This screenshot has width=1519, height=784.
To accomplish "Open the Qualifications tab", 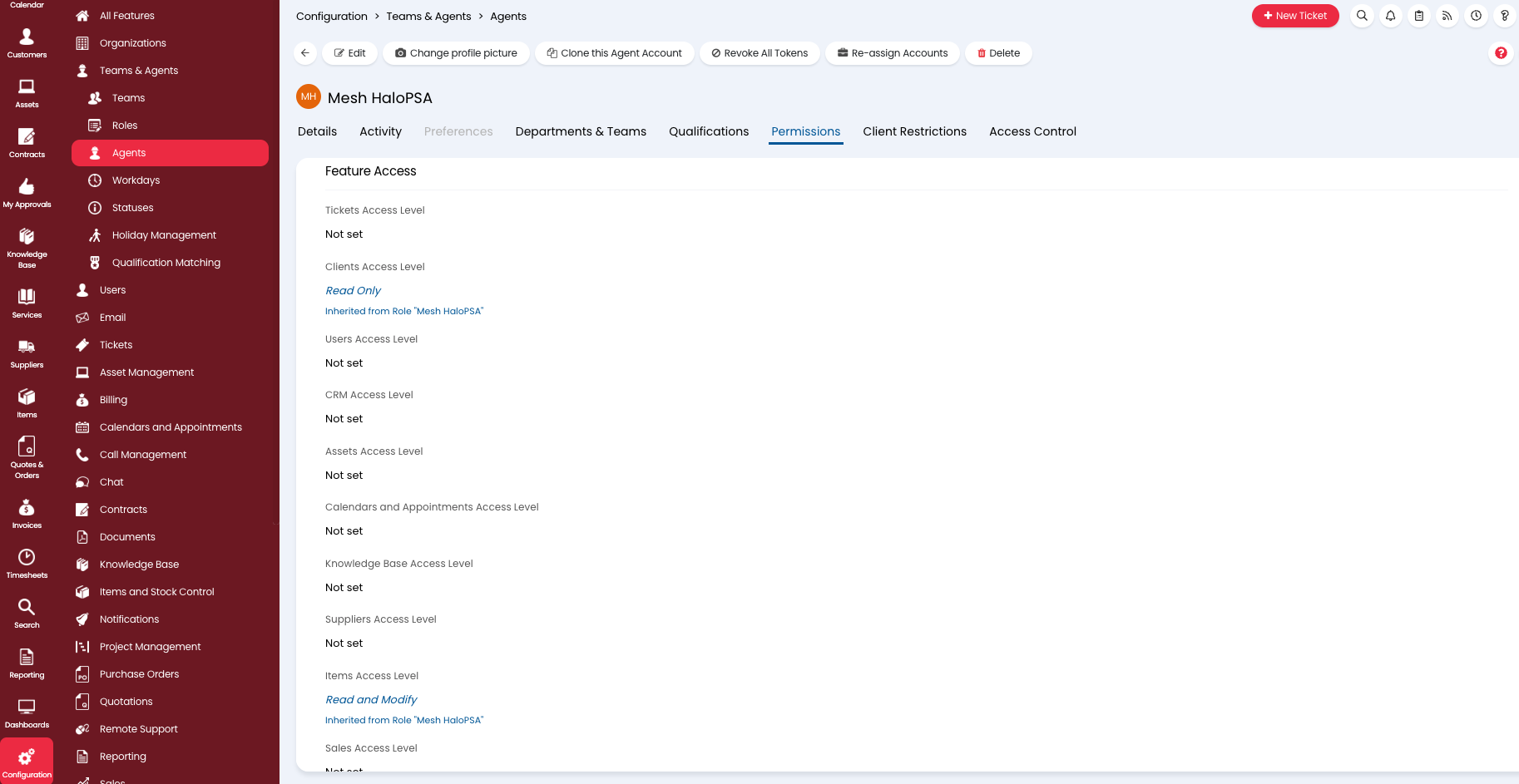I will (709, 131).
